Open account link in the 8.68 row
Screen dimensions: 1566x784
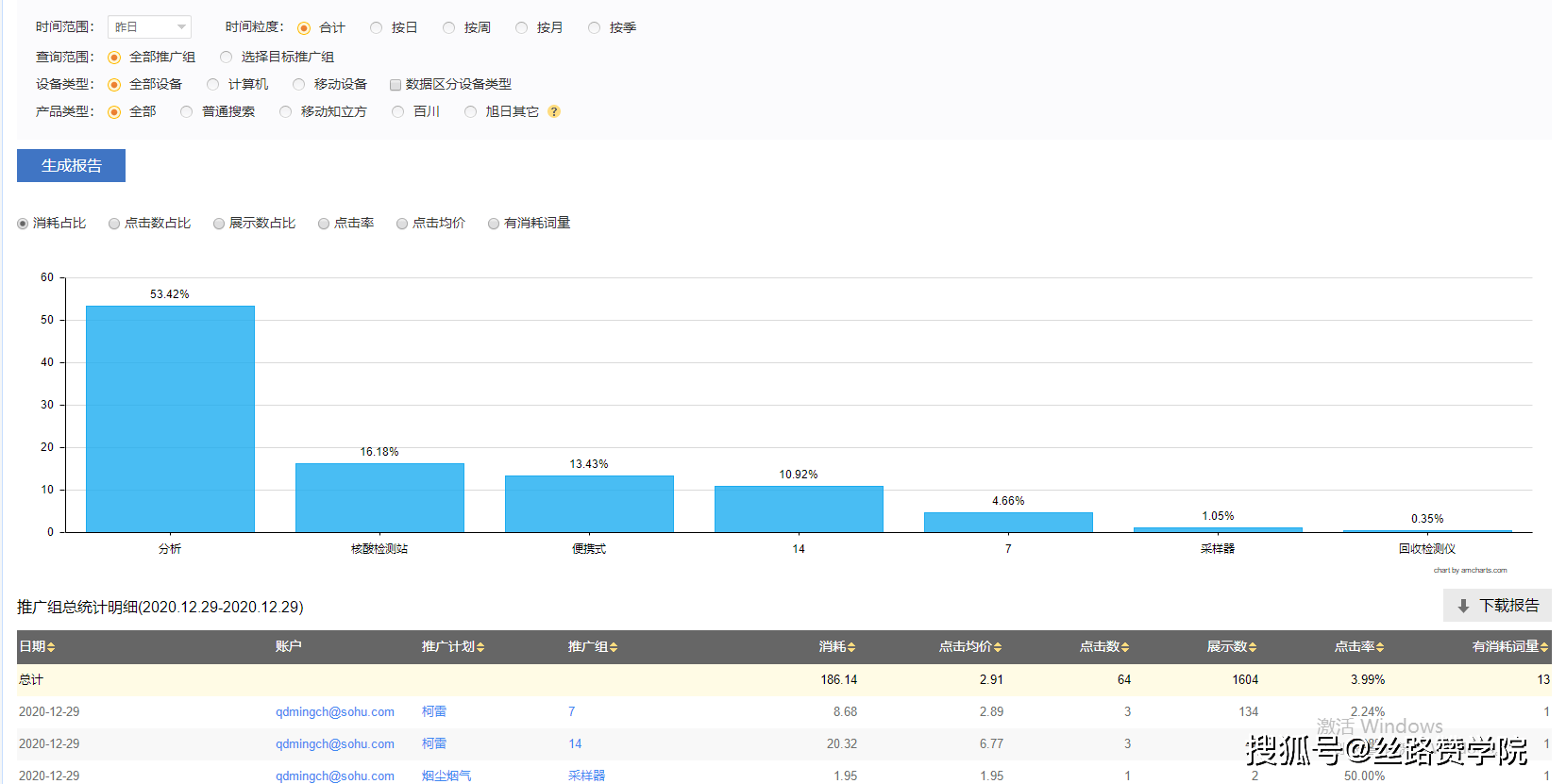point(335,712)
